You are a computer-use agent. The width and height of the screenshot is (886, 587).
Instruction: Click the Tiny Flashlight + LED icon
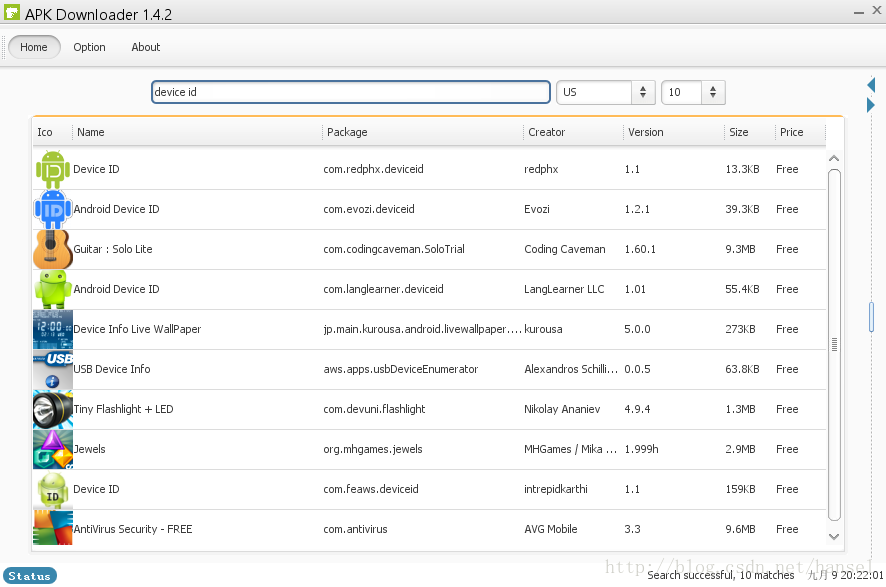53,410
